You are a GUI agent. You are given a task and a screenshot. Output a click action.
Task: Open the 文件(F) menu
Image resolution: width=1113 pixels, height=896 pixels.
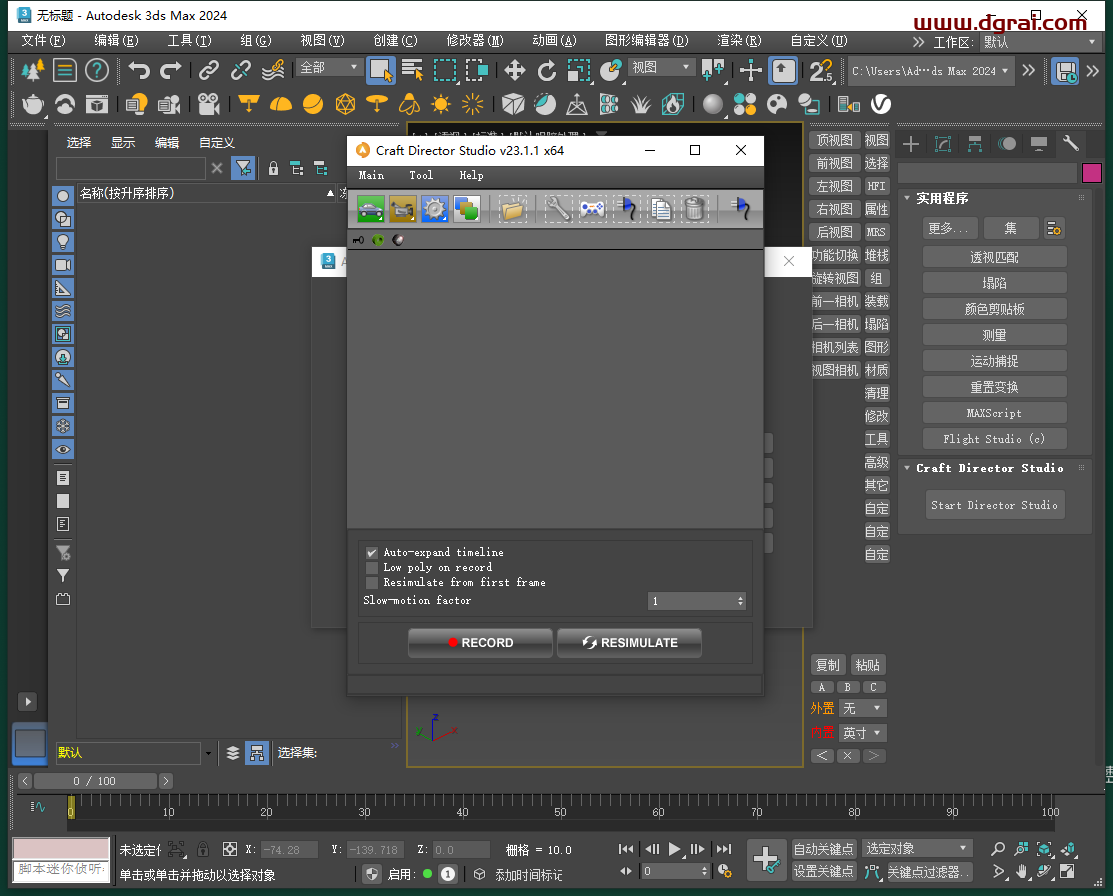pos(43,40)
